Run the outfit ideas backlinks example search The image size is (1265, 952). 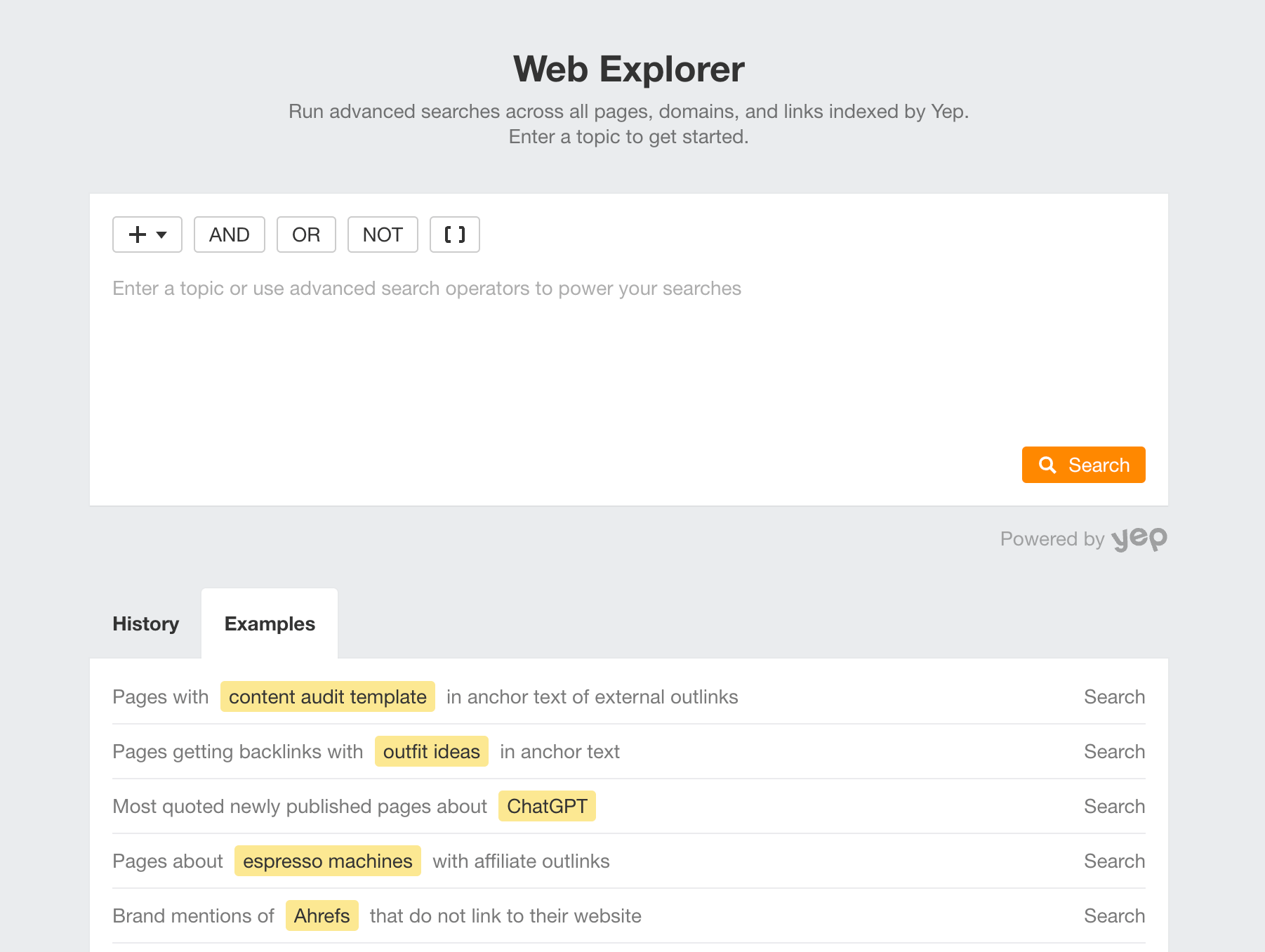coord(1114,751)
